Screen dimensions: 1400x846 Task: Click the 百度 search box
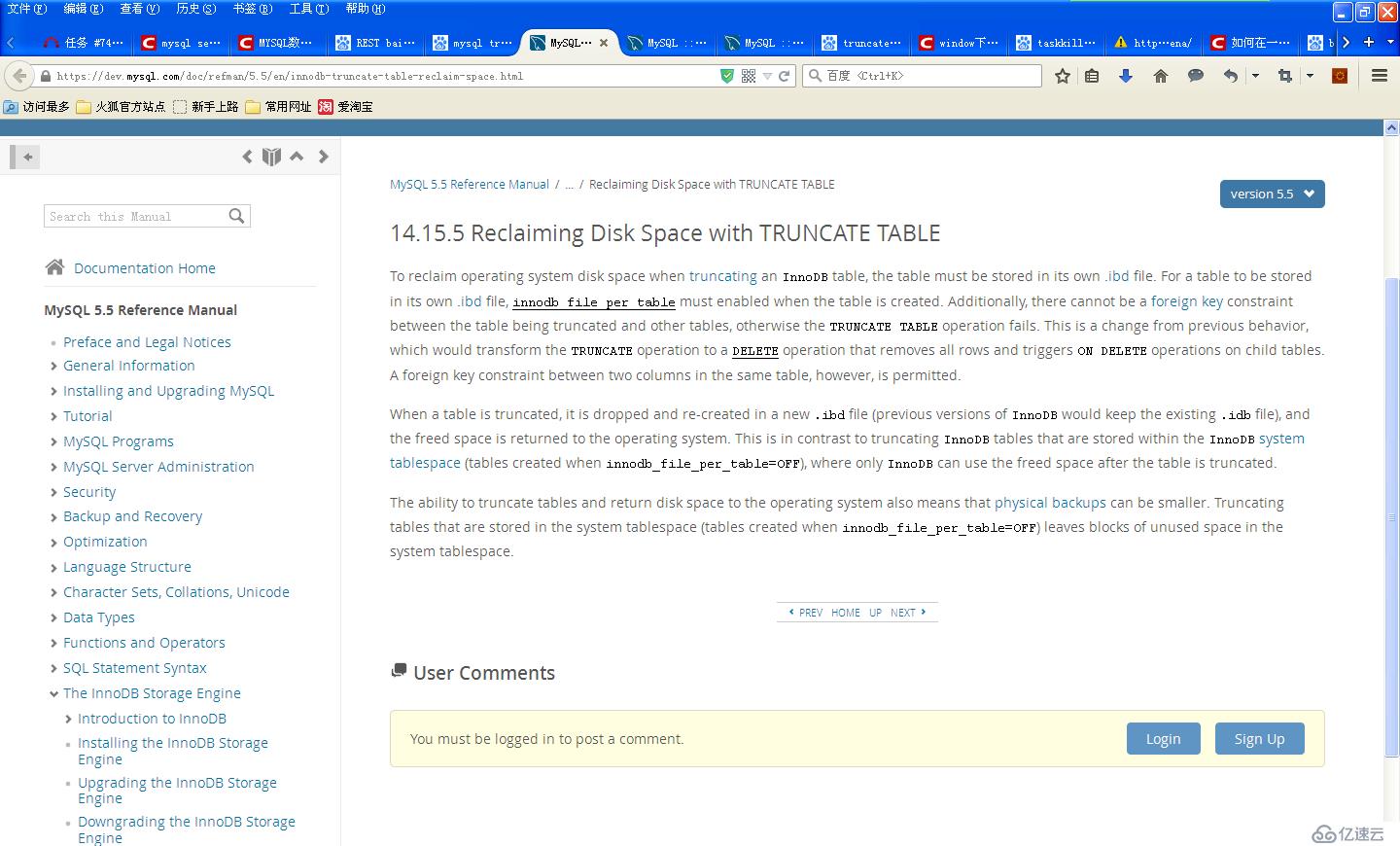922,76
